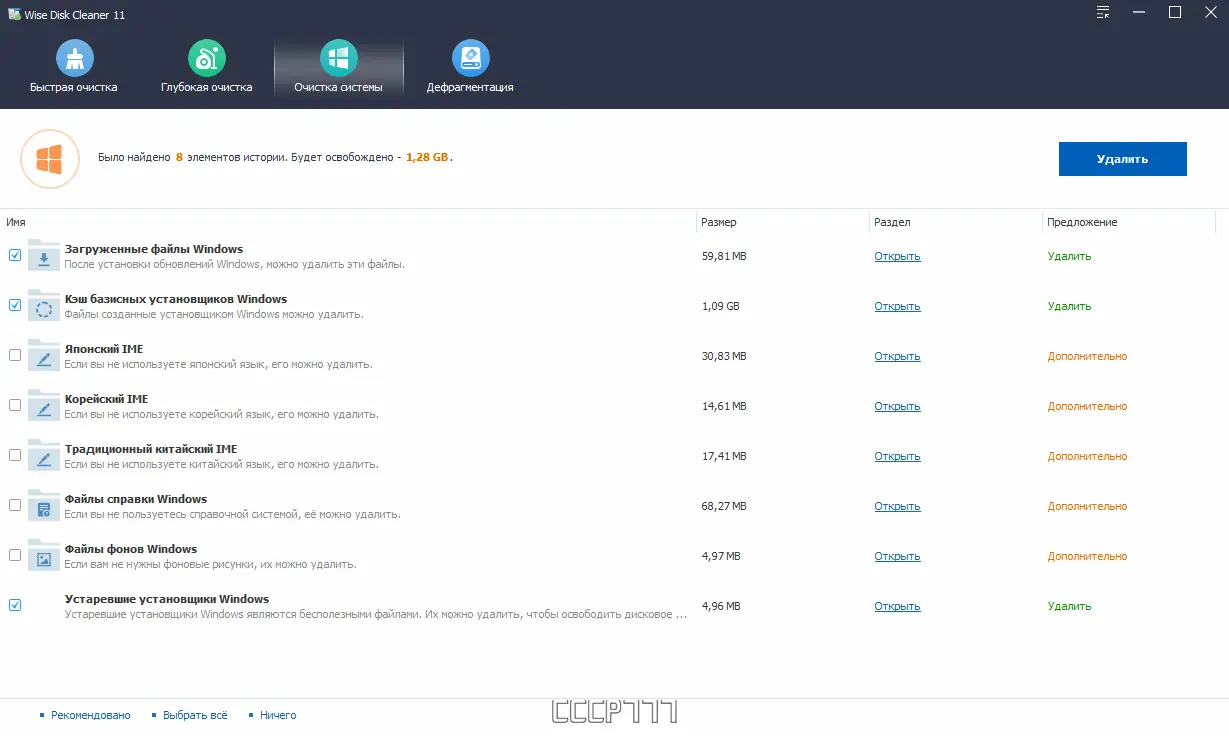Click the Быстрая очистка broom icon

74,59
